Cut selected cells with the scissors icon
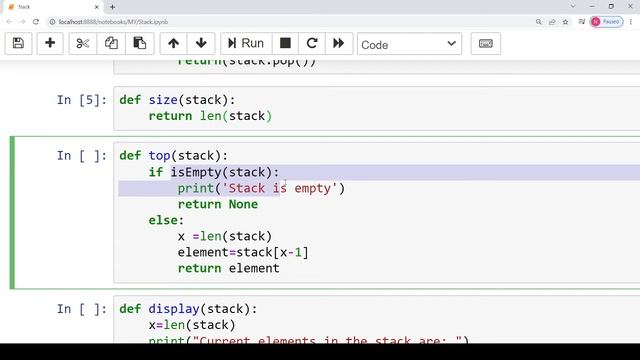 pyautogui.click(x=83, y=43)
